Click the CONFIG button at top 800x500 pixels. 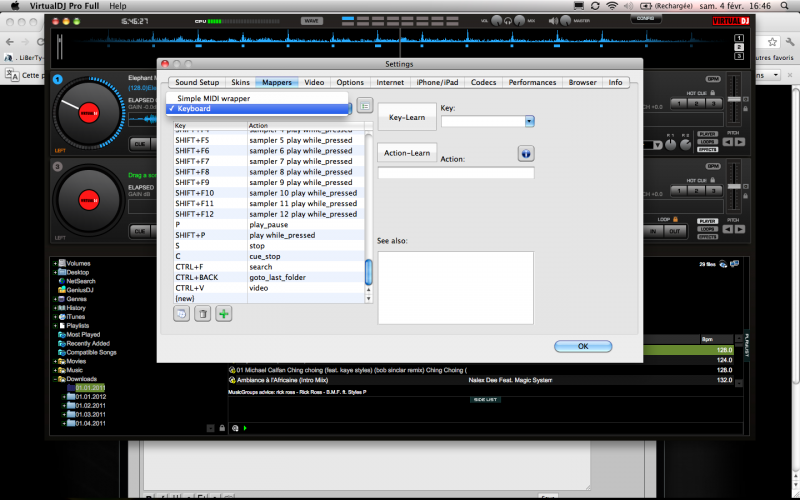pyautogui.click(x=647, y=18)
